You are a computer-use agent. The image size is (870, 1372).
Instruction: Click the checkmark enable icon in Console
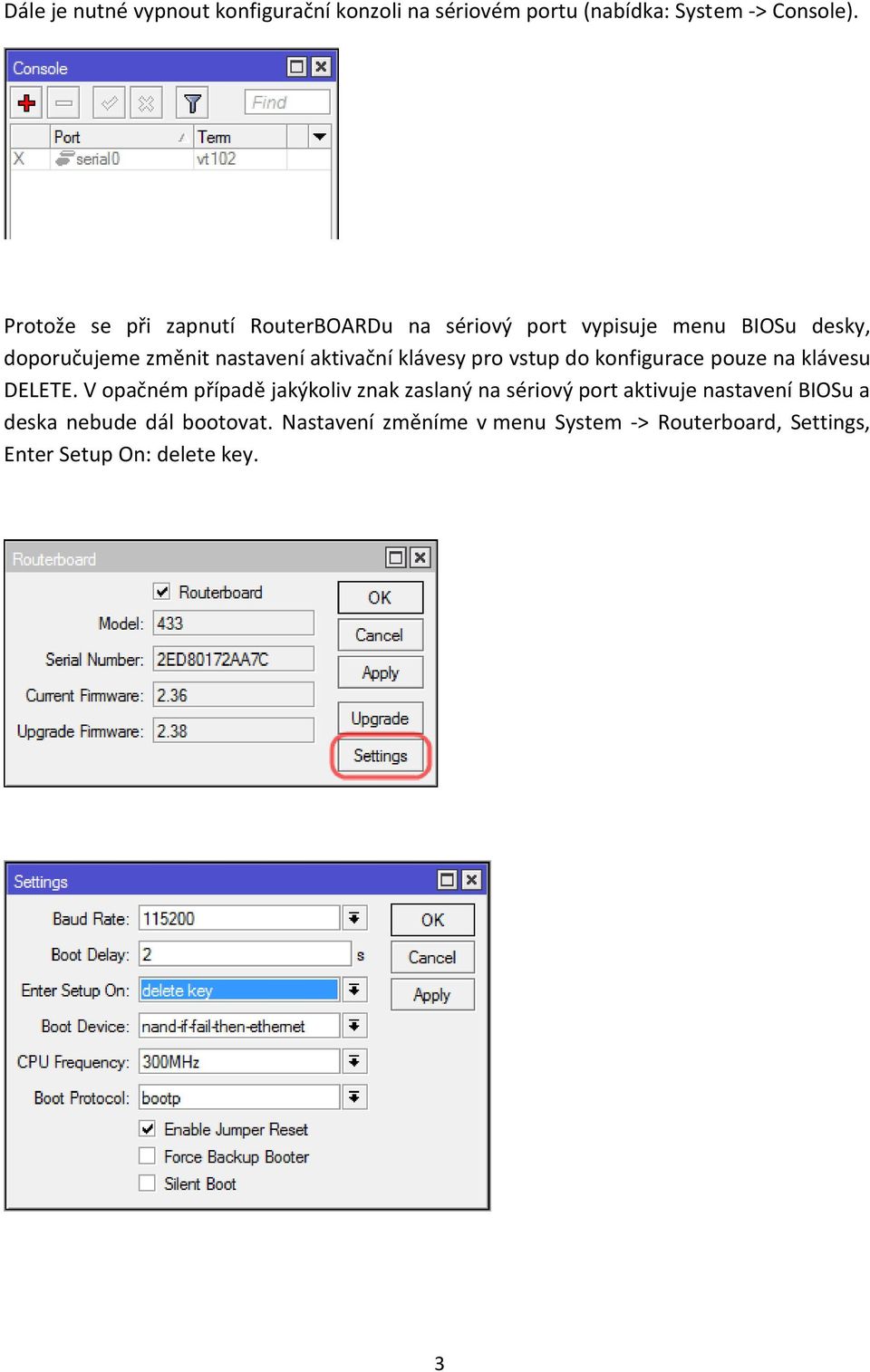pyautogui.click(x=109, y=102)
